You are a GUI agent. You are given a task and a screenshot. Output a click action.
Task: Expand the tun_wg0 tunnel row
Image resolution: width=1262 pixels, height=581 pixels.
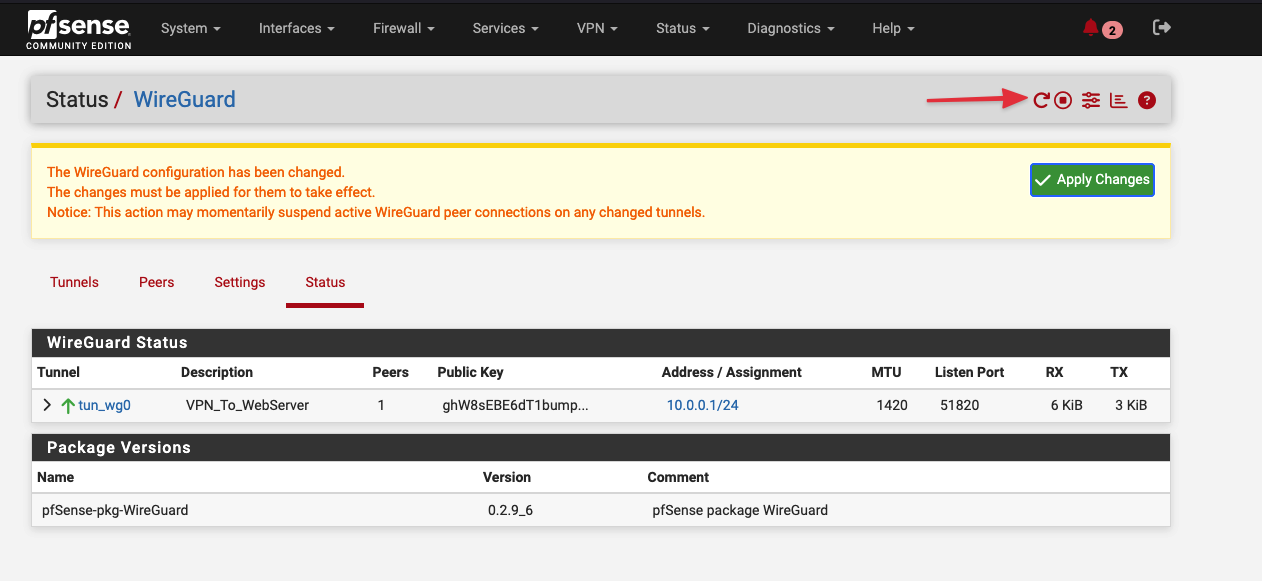coord(47,405)
